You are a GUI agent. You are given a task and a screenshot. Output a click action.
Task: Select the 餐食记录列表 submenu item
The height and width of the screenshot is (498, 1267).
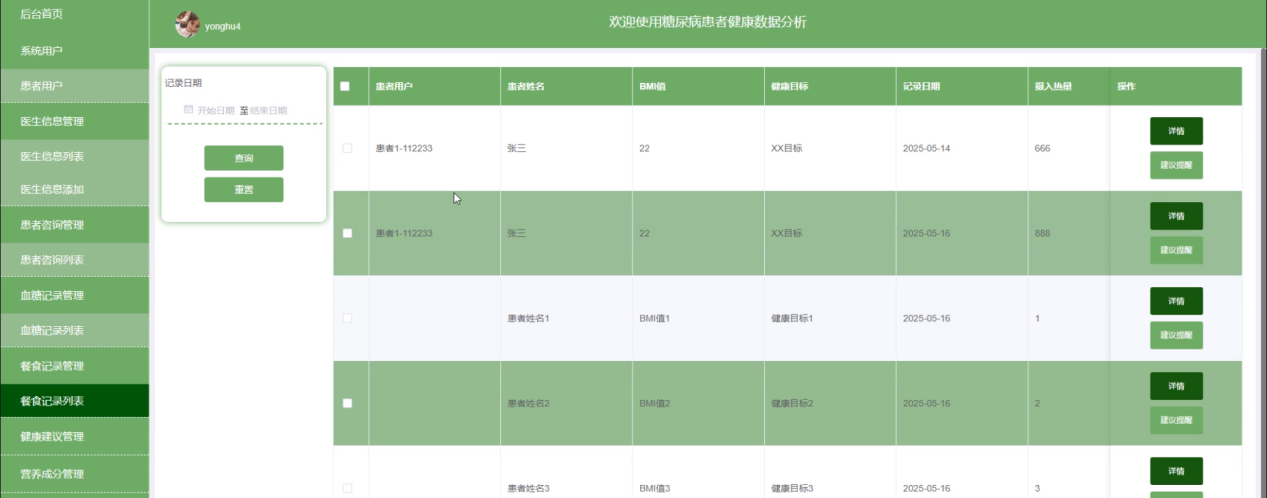tap(74, 401)
